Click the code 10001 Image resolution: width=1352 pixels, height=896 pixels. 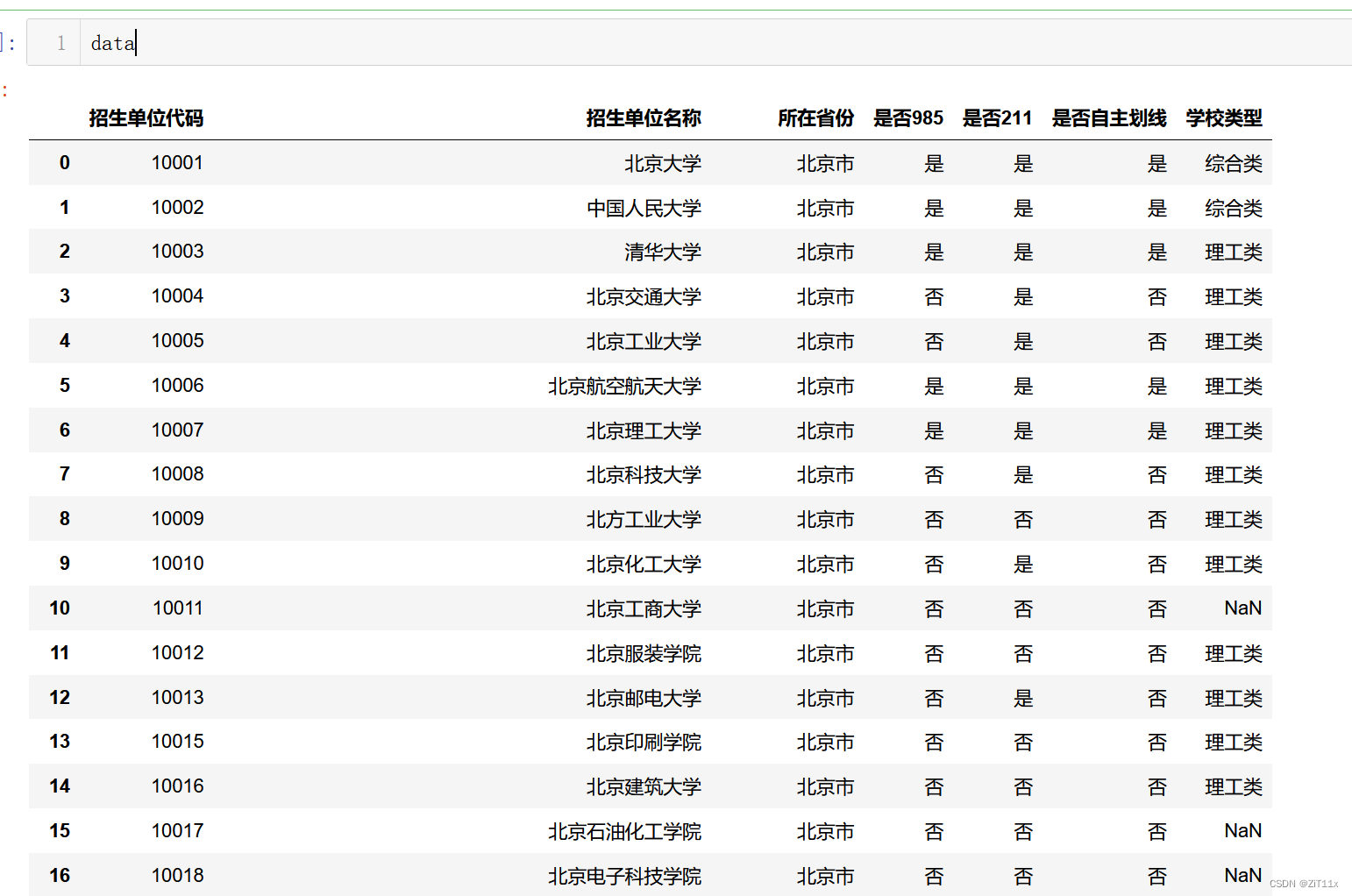click(x=177, y=163)
